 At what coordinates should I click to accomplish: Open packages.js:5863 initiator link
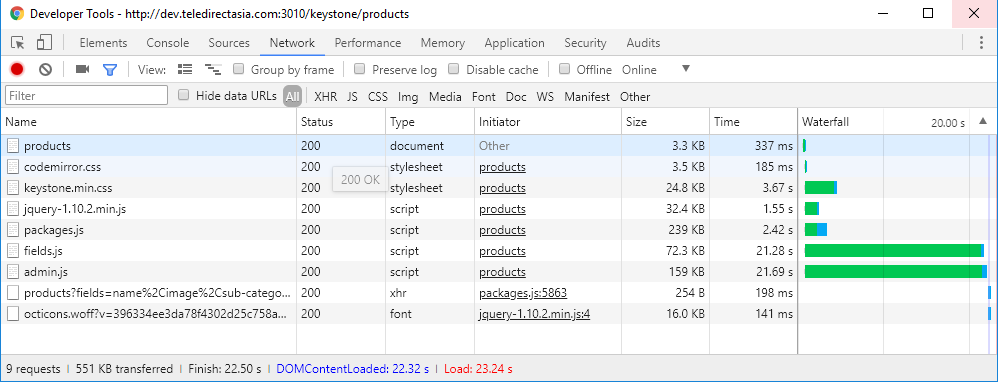523,293
